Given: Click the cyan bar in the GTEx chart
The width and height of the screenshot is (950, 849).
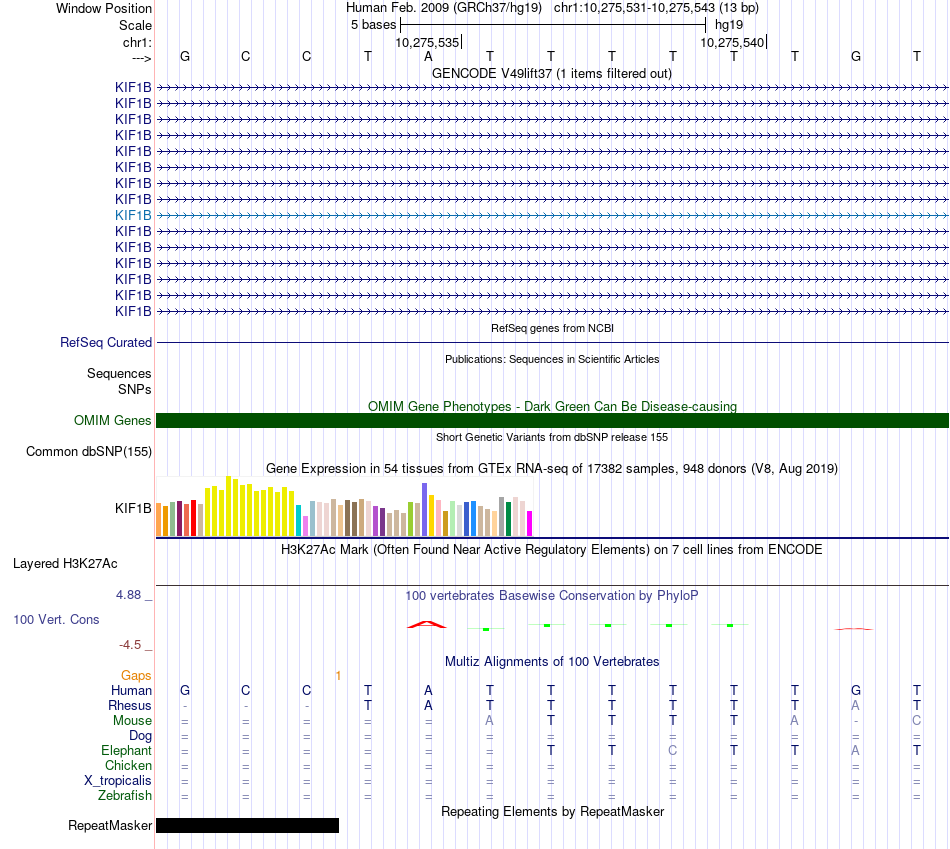Looking at the screenshot, I should [x=298, y=521].
